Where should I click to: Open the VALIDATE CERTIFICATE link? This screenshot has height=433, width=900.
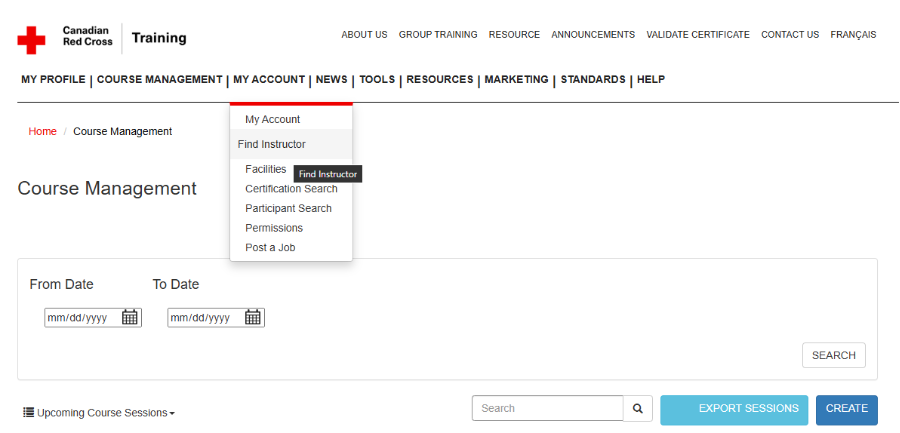coord(697,35)
